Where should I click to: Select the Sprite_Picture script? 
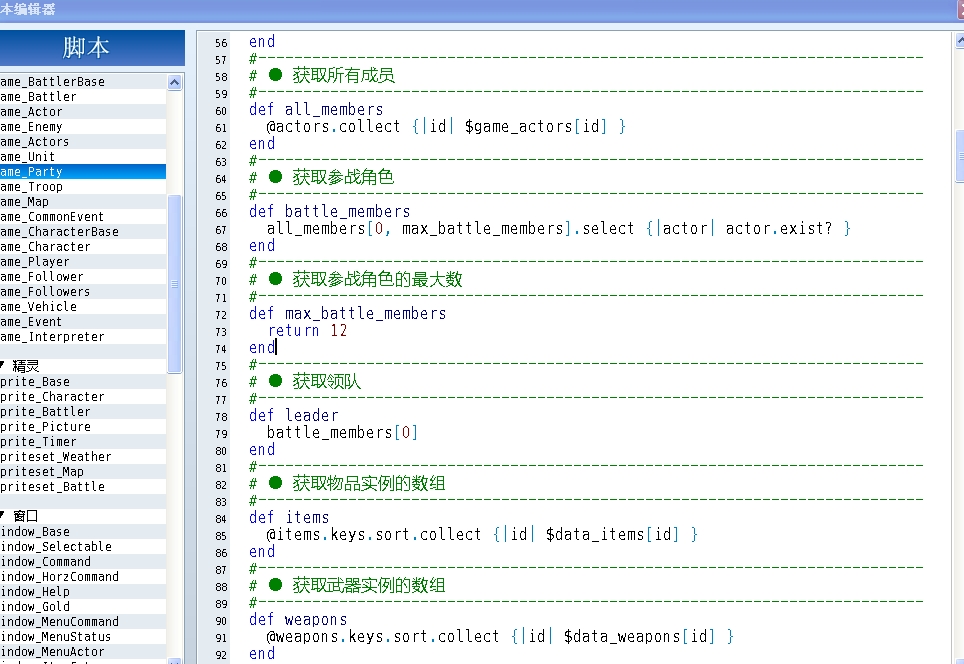(83, 427)
